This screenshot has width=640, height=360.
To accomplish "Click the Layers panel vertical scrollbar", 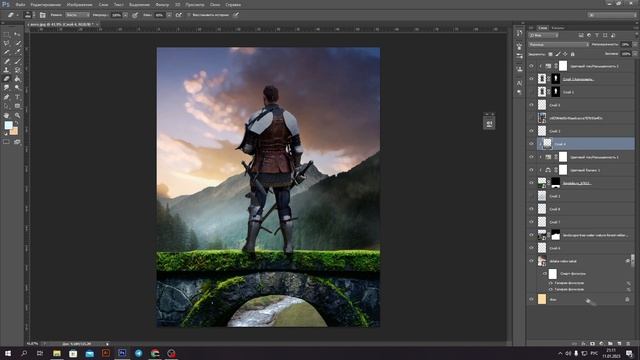I will pyautogui.click(x=633, y=261).
